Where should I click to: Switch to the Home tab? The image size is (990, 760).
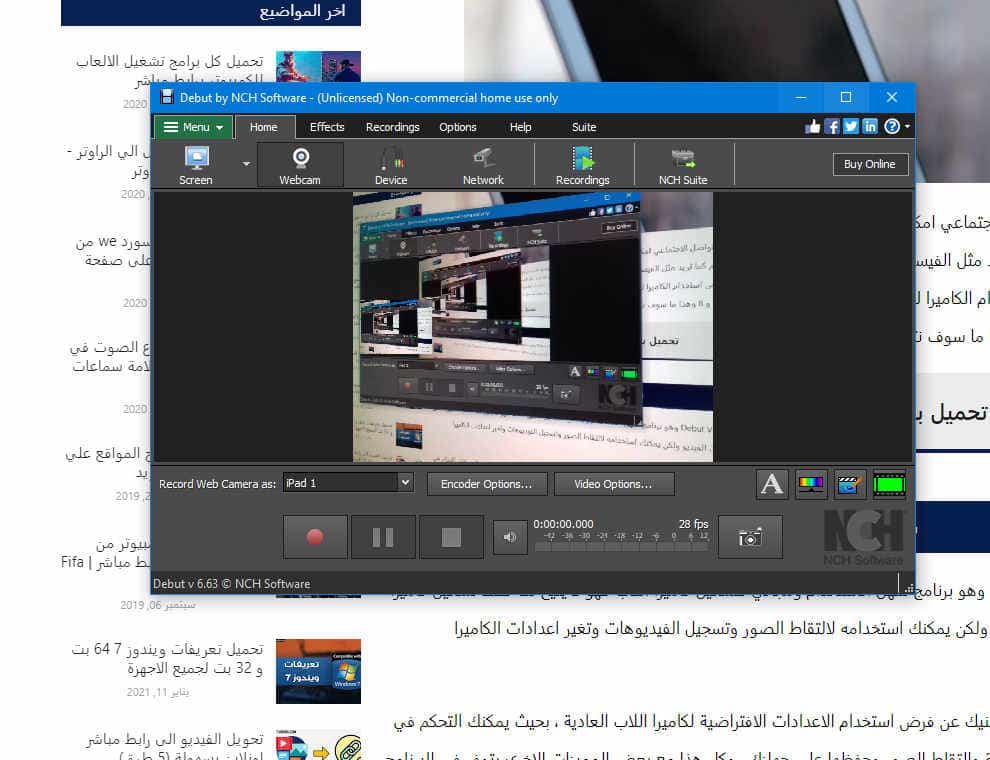tap(264, 127)
